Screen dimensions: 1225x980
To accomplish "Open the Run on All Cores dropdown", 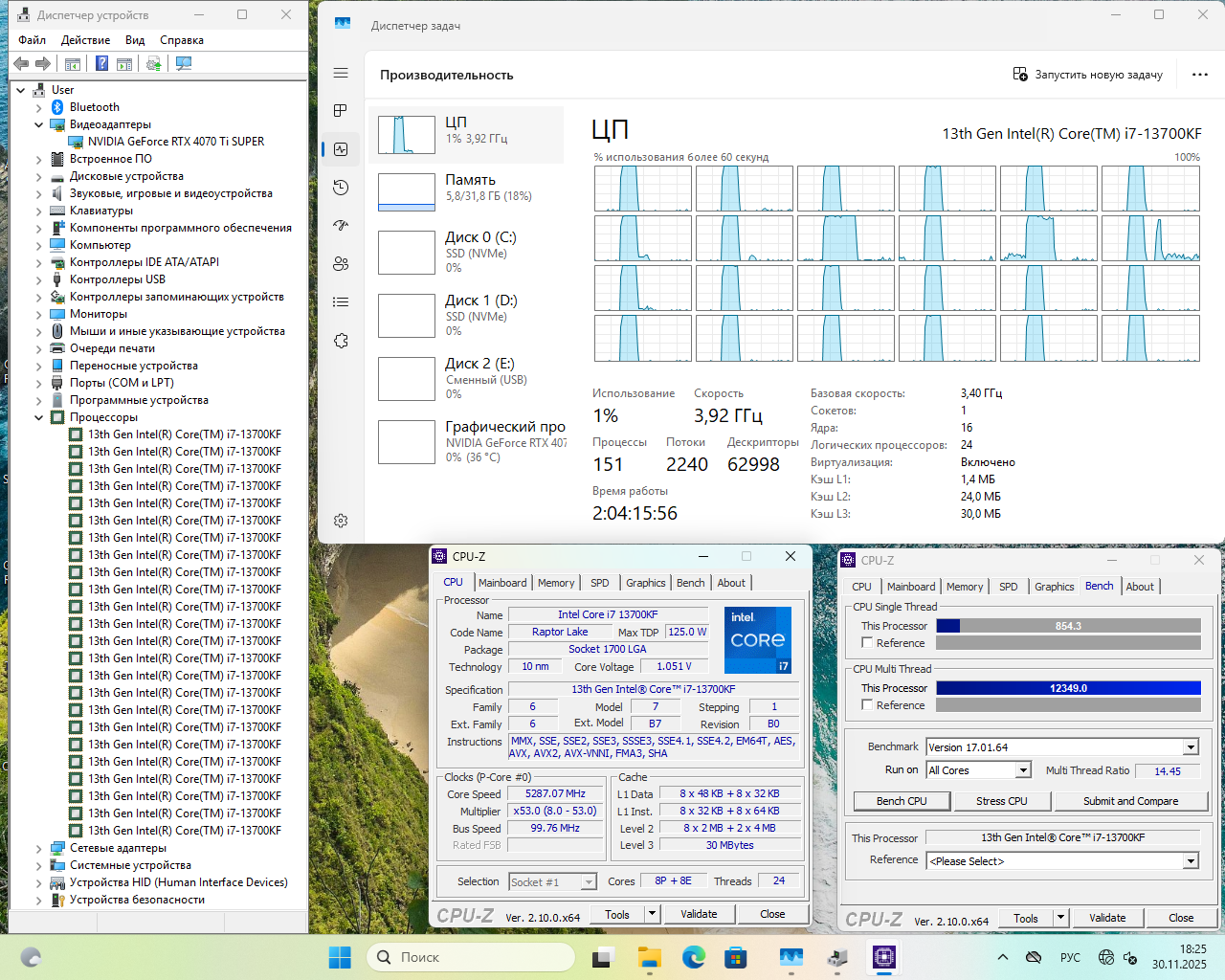I will pyautogui.click(x=1023, y=770).
